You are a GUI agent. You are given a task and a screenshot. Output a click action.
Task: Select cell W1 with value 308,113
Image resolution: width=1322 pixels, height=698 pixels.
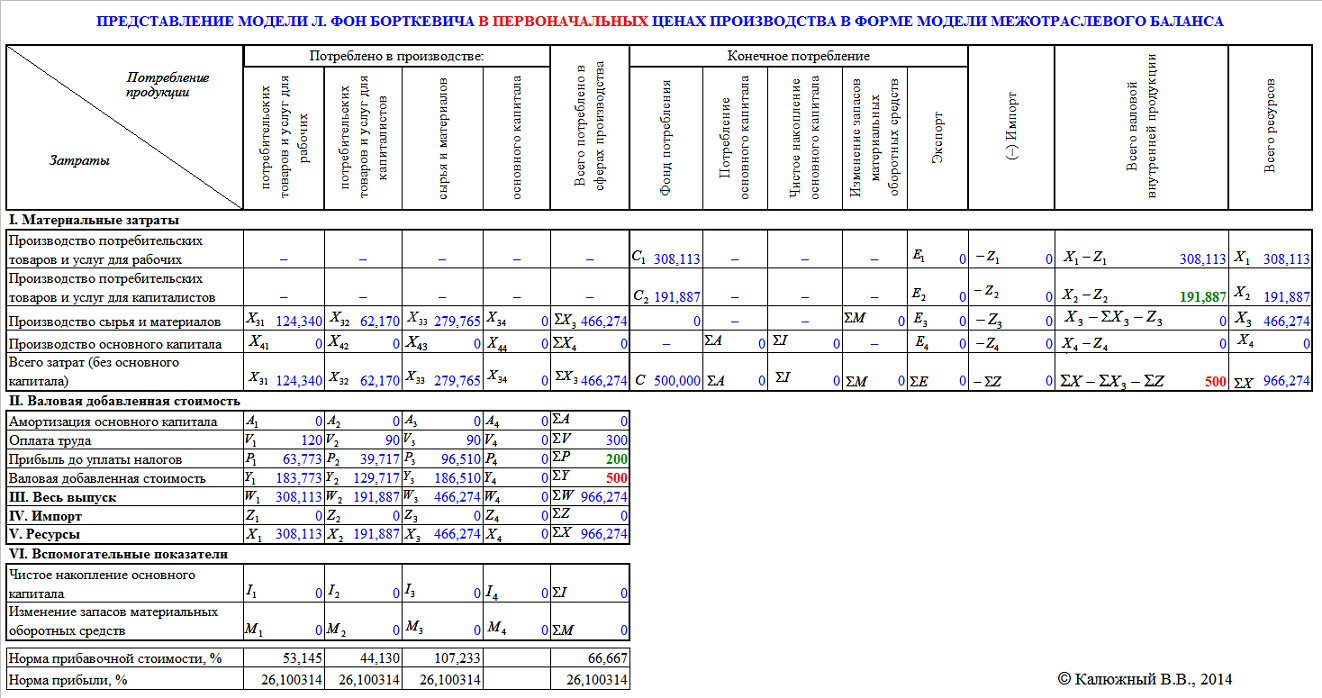(284, 497)
